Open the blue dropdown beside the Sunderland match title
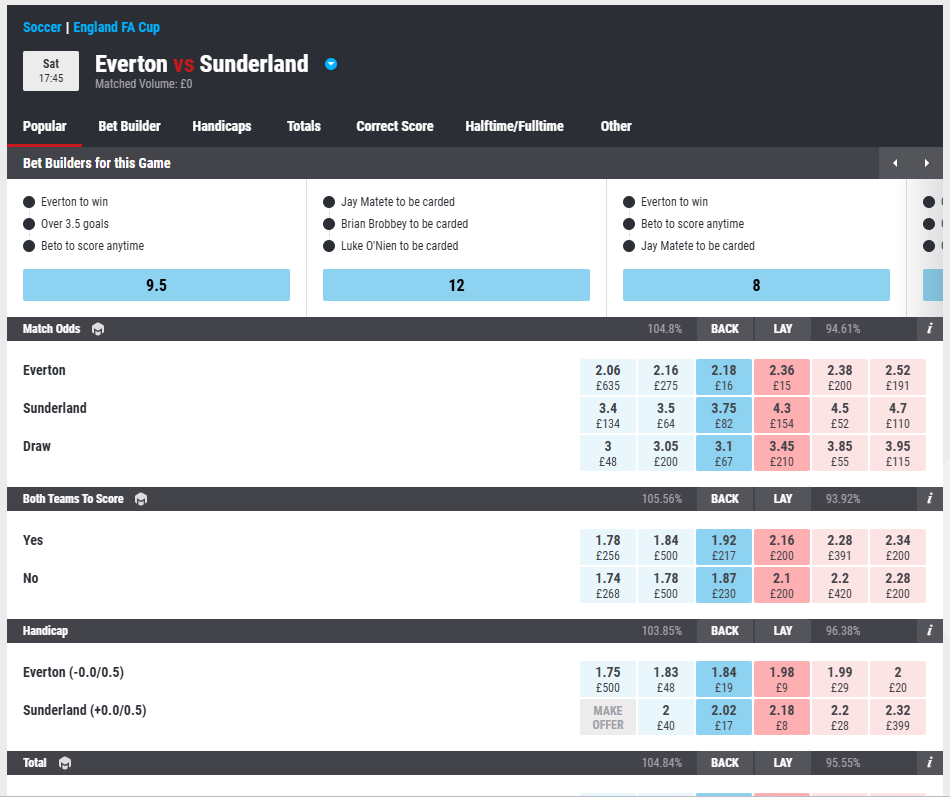This screenshot has width=950, height=797. (331, 63)
